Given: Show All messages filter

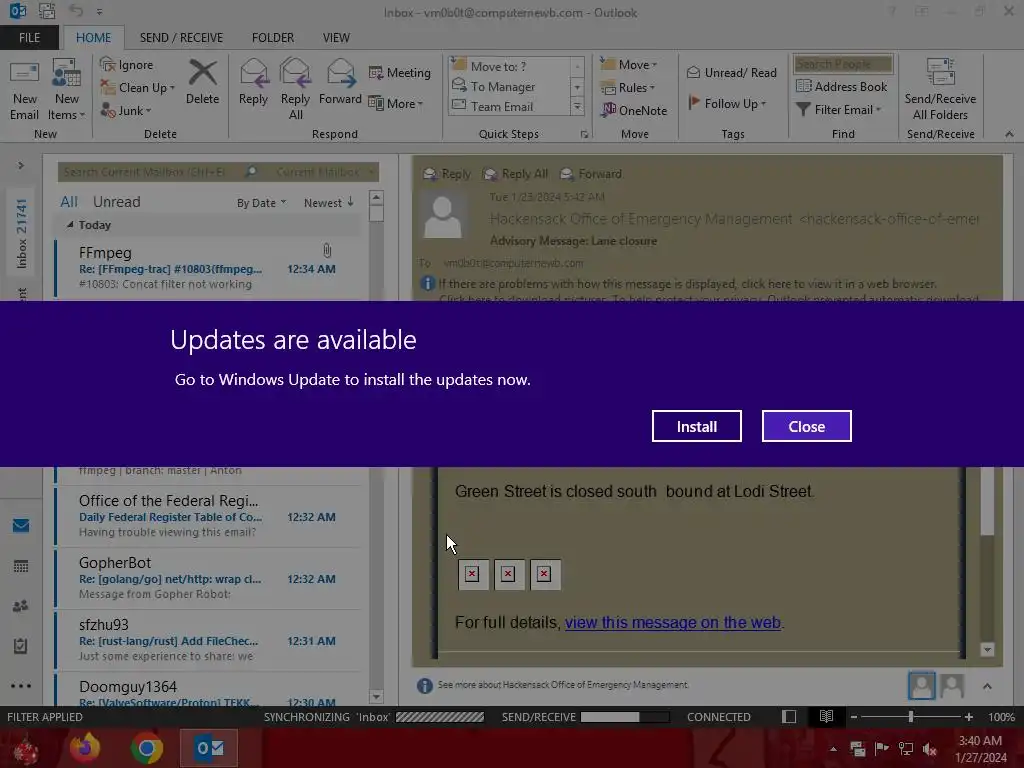Looking at the screenshot, I should pyautogui.click(x=69, y=202).
